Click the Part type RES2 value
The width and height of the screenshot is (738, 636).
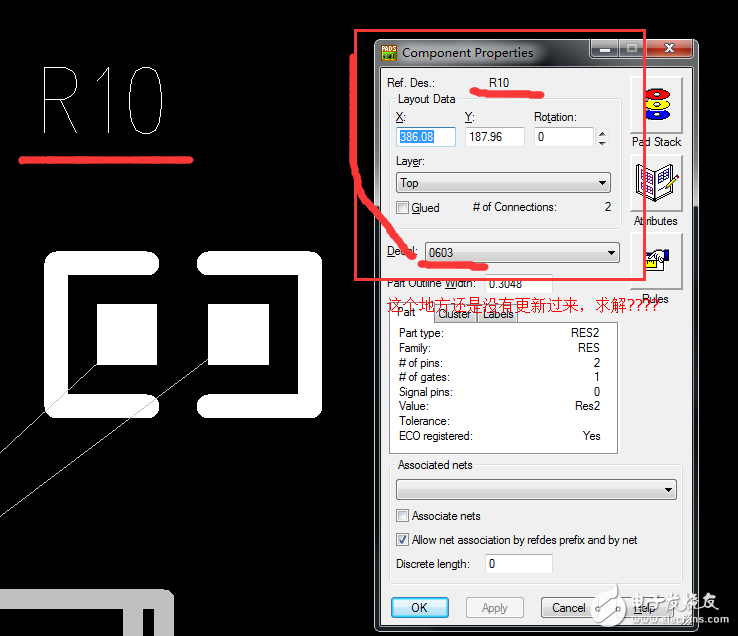pos(585,333)
